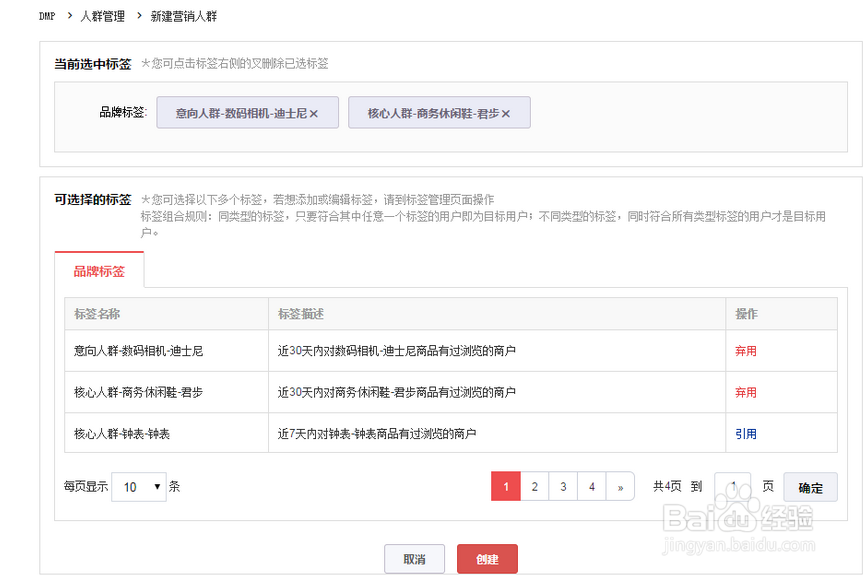Click the selected tag chip 意向人群-数码相机-迪士尼
The image size is (864, 575).
click(247, 113)
